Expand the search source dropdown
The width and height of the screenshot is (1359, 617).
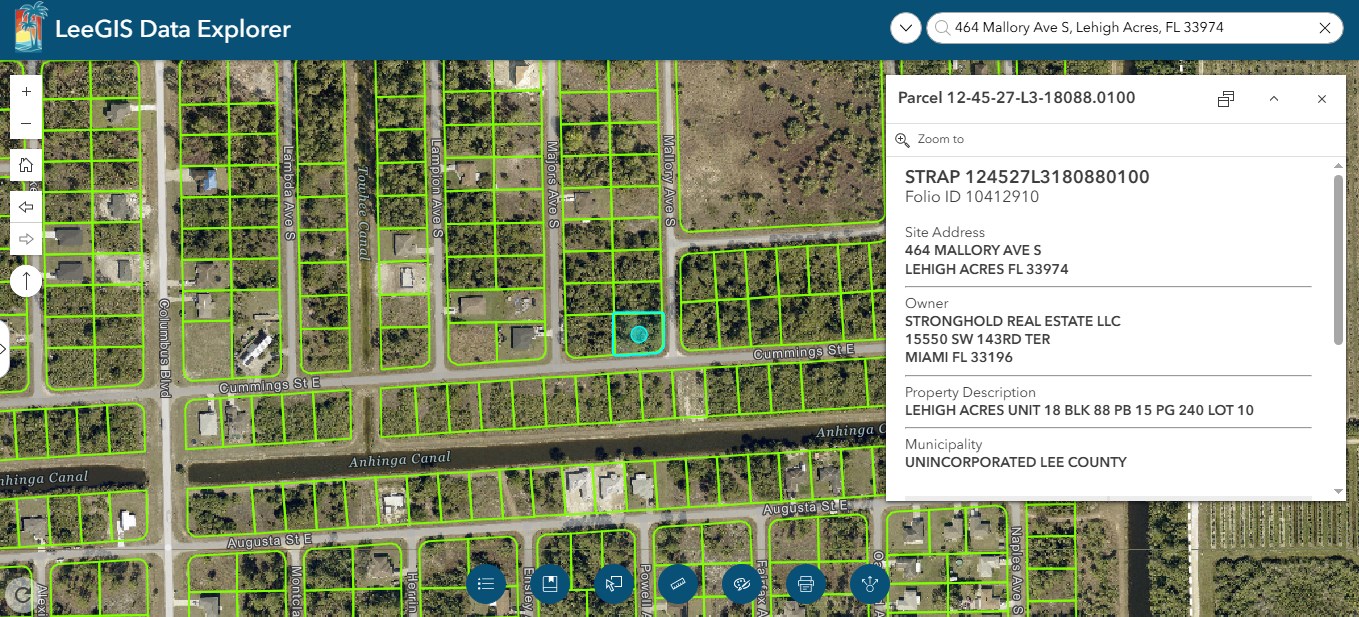click(906, 28)
